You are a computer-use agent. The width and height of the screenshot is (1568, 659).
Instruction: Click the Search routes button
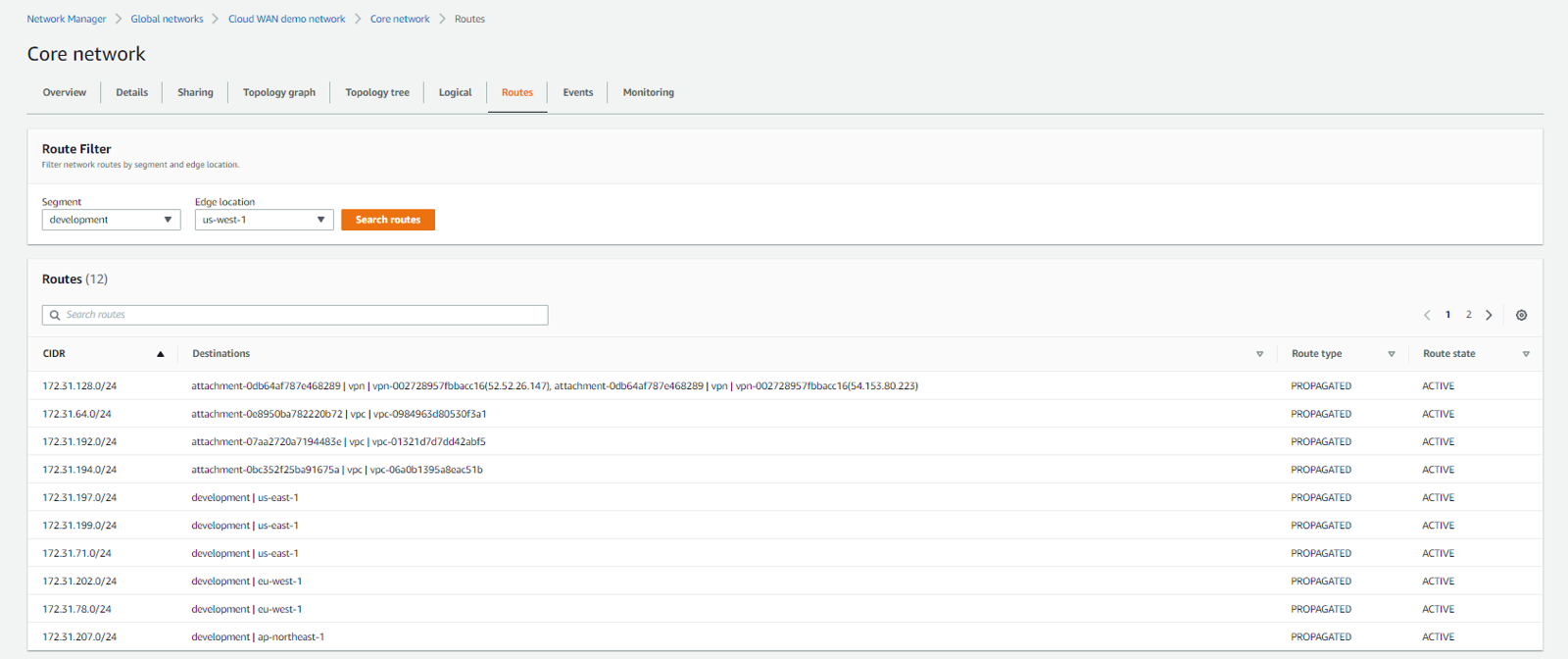(x=388, y=220)
